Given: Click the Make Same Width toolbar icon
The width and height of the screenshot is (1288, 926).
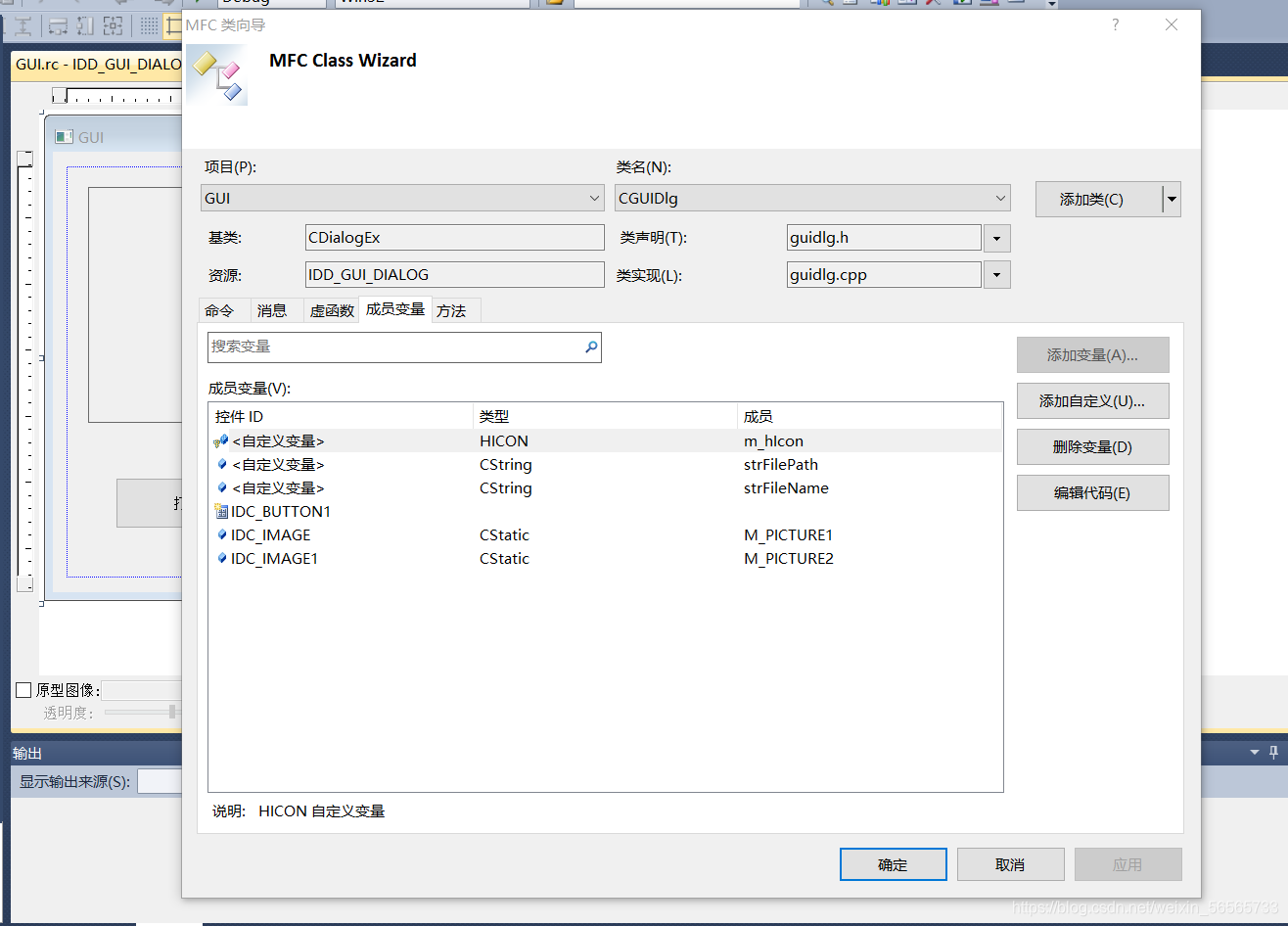Looking at the screenshot, I should coord(58,26).
